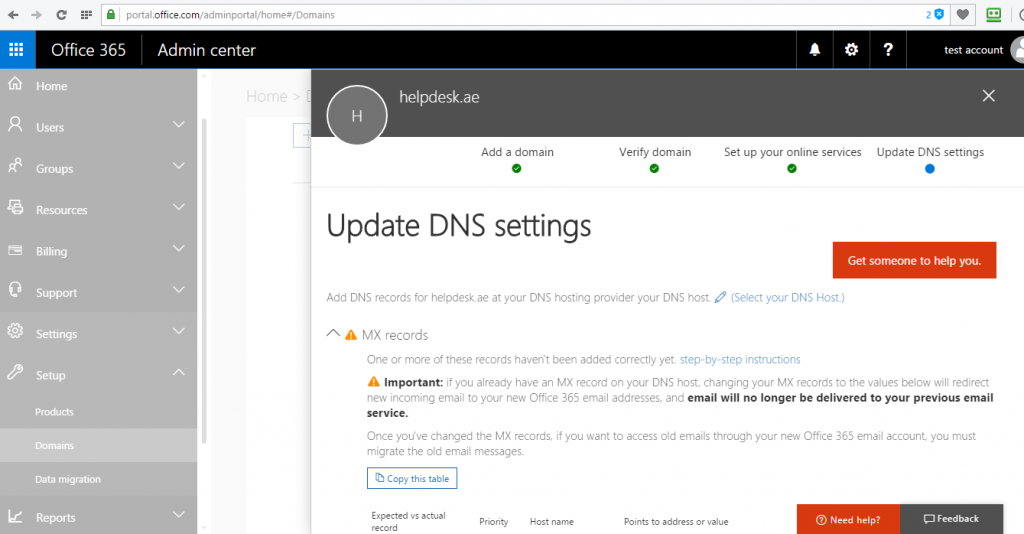The image size is (1024, 534).
Task: Click the Need help? button
Action: click(848, 520)
